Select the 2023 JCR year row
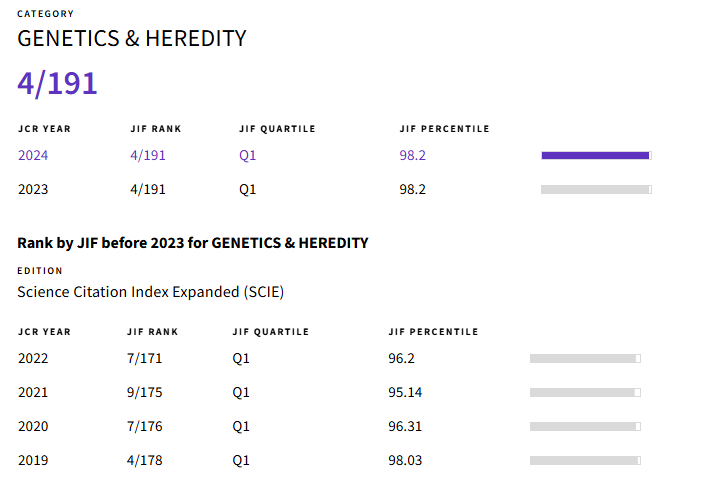720x494 pixels. [33, 189]
